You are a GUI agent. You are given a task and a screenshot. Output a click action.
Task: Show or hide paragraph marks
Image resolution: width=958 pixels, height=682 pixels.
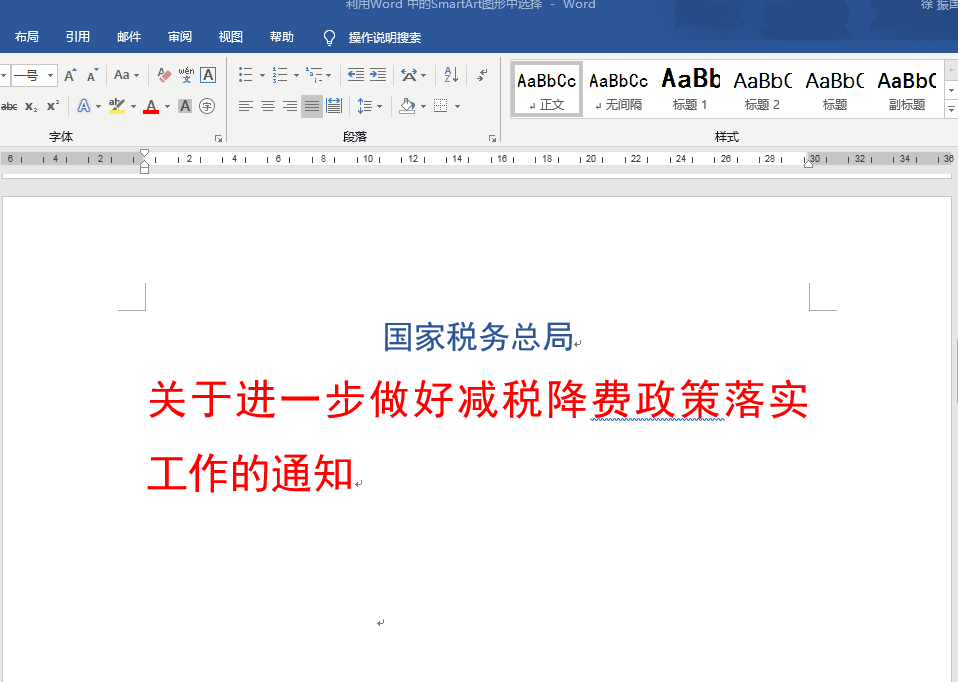pos(483,75)
